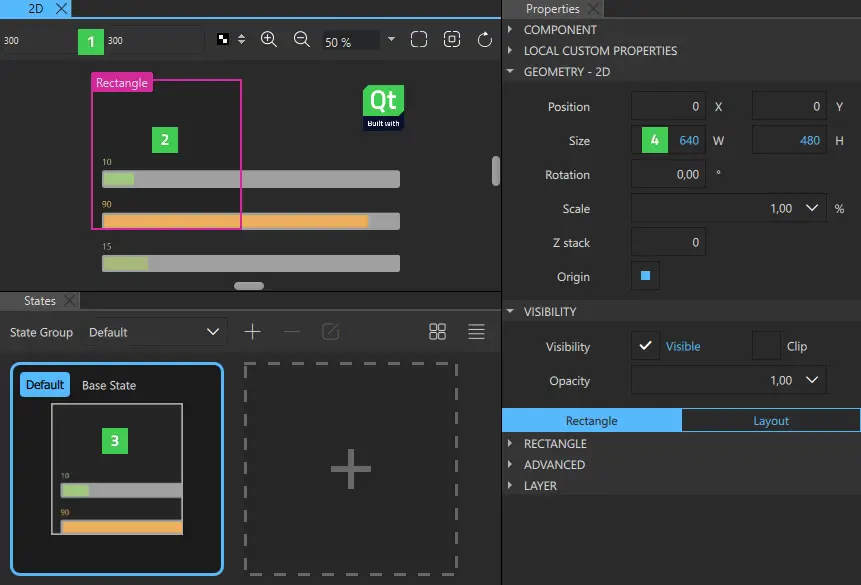Switch States panel to grid view
The image size is (861, 585).
(437, 331)
